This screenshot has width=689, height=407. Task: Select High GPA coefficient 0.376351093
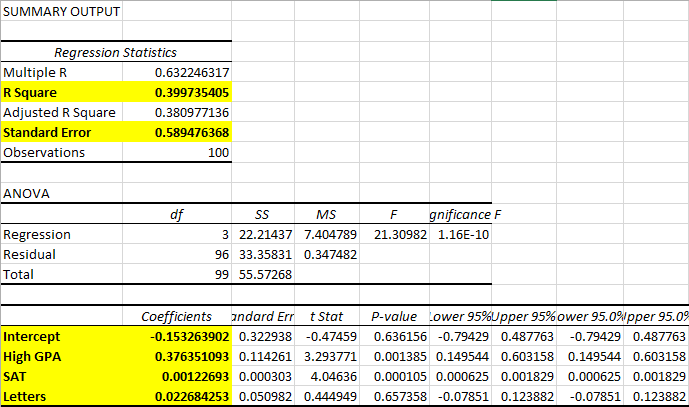click(x=177, y=356)
